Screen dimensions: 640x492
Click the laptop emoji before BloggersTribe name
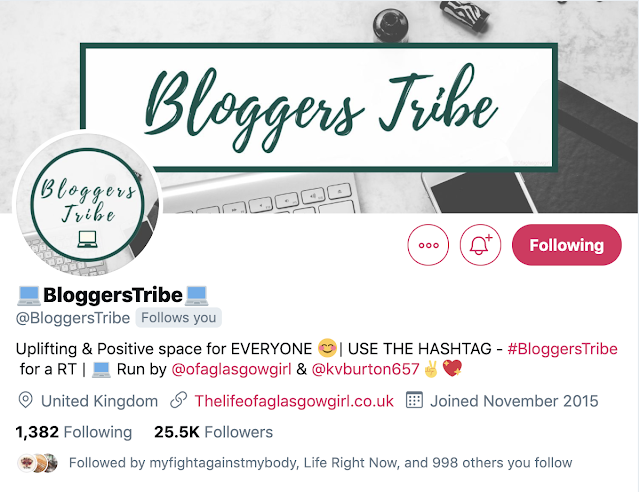click(29, 296)
